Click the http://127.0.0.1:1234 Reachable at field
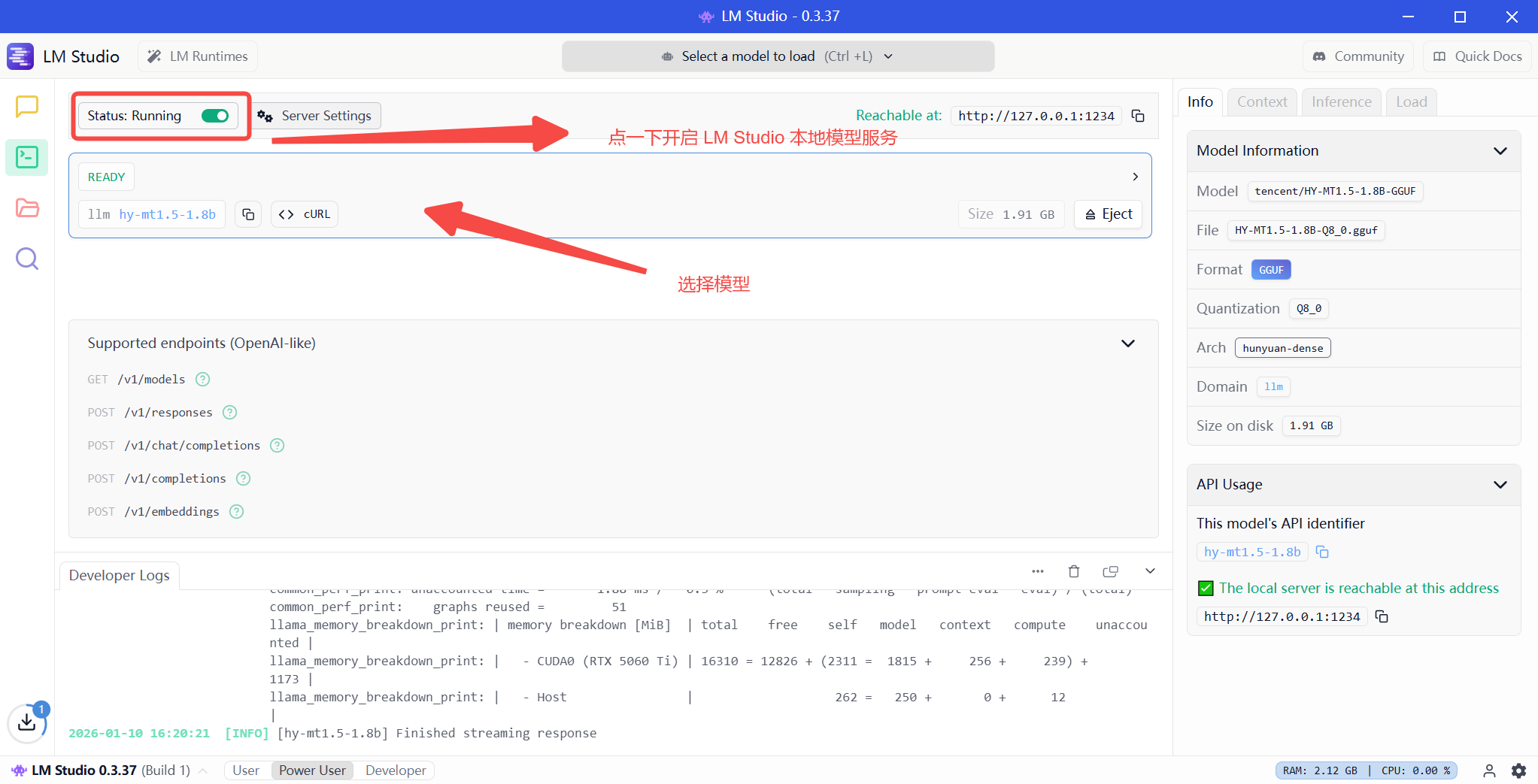This screenshot has height=784, width=1538. [1036, 116]
